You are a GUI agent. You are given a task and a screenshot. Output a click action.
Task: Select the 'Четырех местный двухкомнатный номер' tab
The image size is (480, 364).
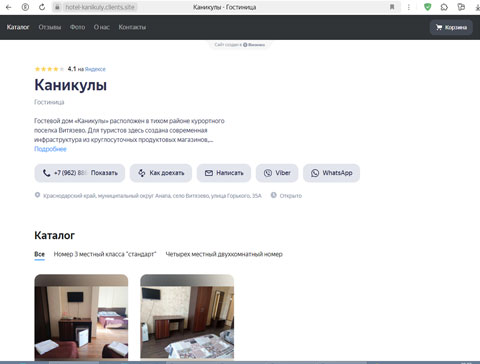pyautogui.click(x=224, y=254)
